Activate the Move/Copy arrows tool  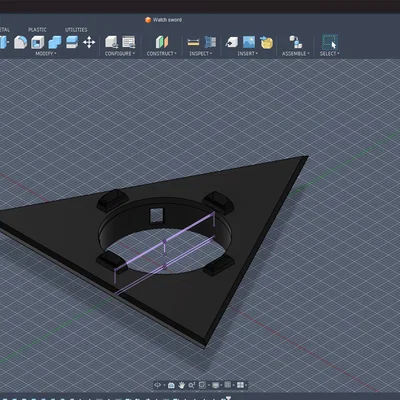point(89,42)
